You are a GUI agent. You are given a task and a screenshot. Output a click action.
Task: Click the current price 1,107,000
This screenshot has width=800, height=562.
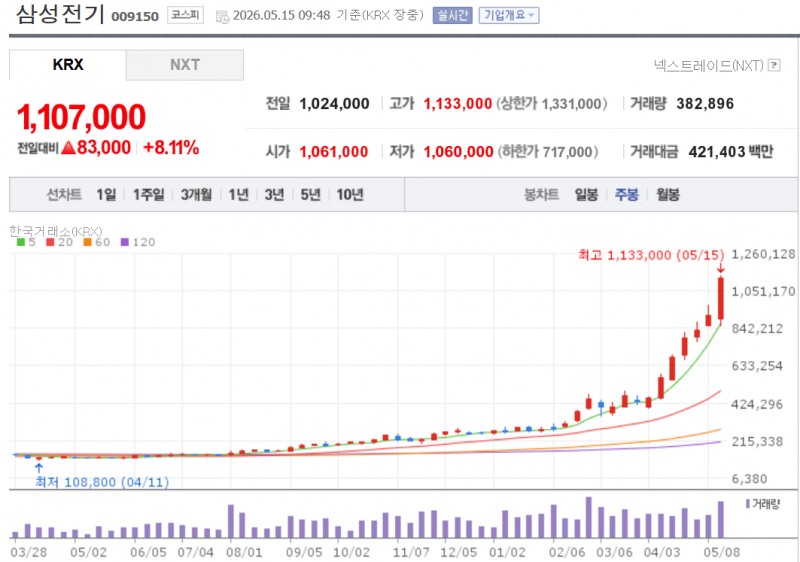pyautogui.click(x=82, y=117)
